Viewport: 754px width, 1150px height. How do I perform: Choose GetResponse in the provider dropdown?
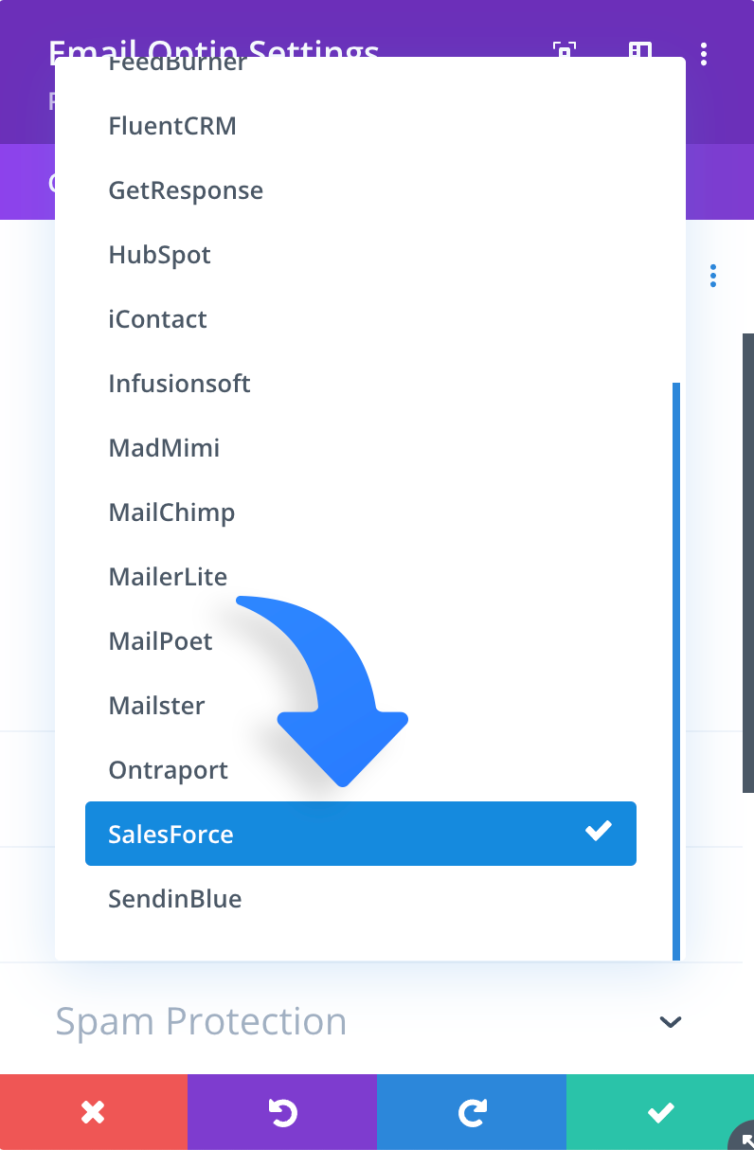tap(186, 190)
